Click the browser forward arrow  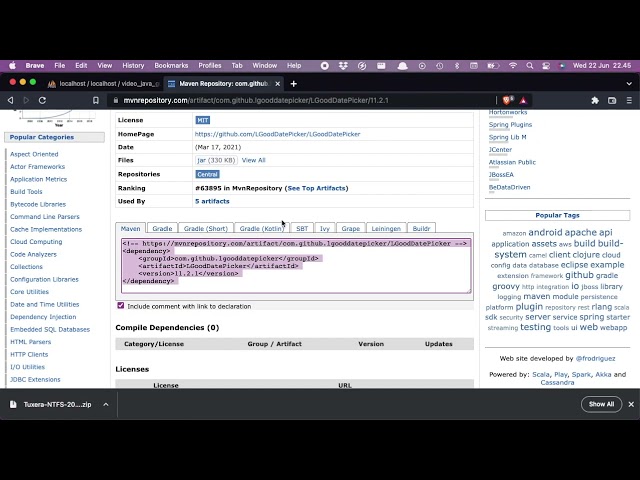(26, 100)
